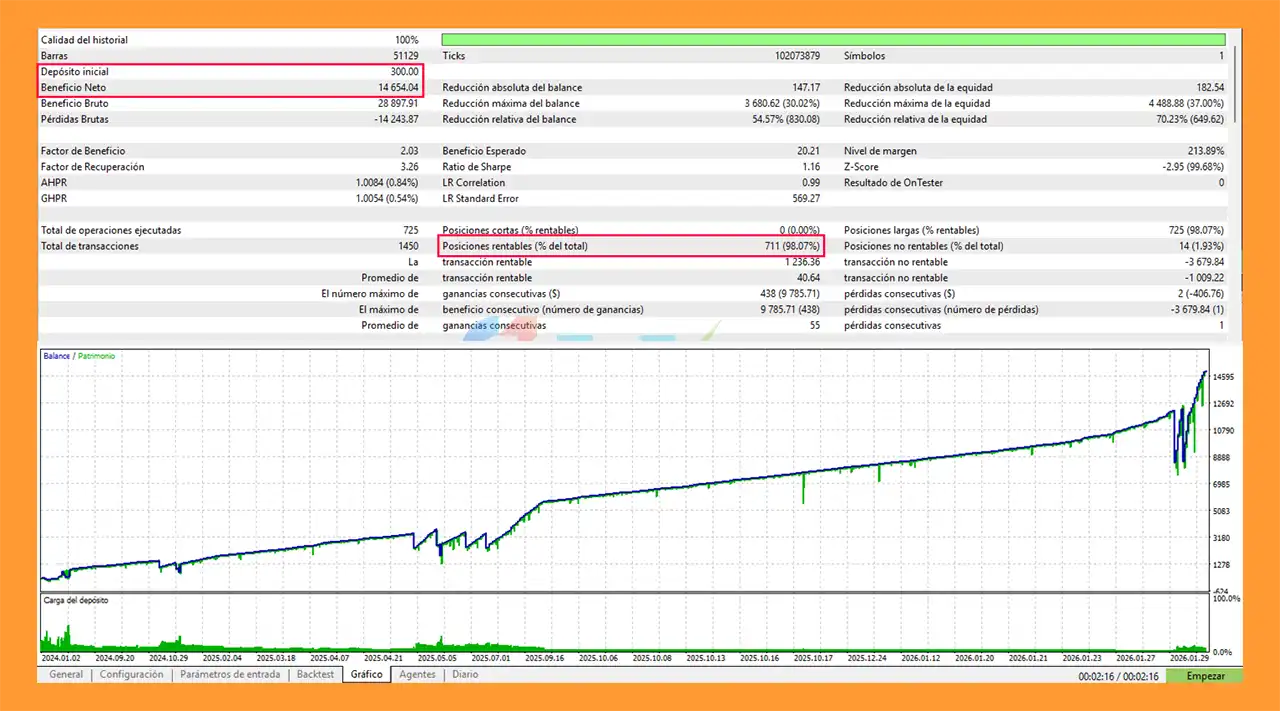Switch to the General tab

(66, 675)
